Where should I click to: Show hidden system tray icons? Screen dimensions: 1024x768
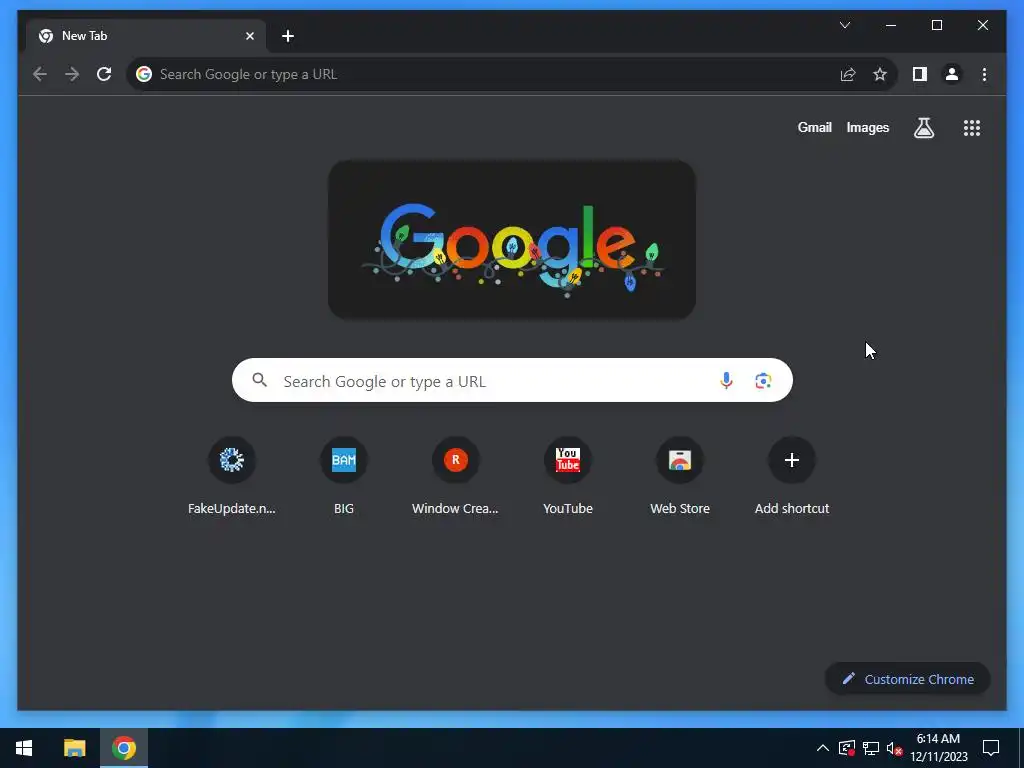(823, 748)
